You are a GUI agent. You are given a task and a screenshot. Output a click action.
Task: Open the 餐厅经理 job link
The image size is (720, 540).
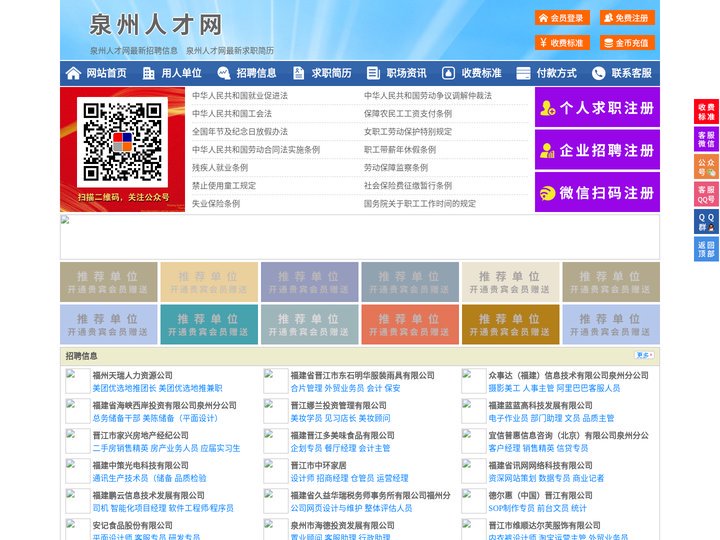340,448
